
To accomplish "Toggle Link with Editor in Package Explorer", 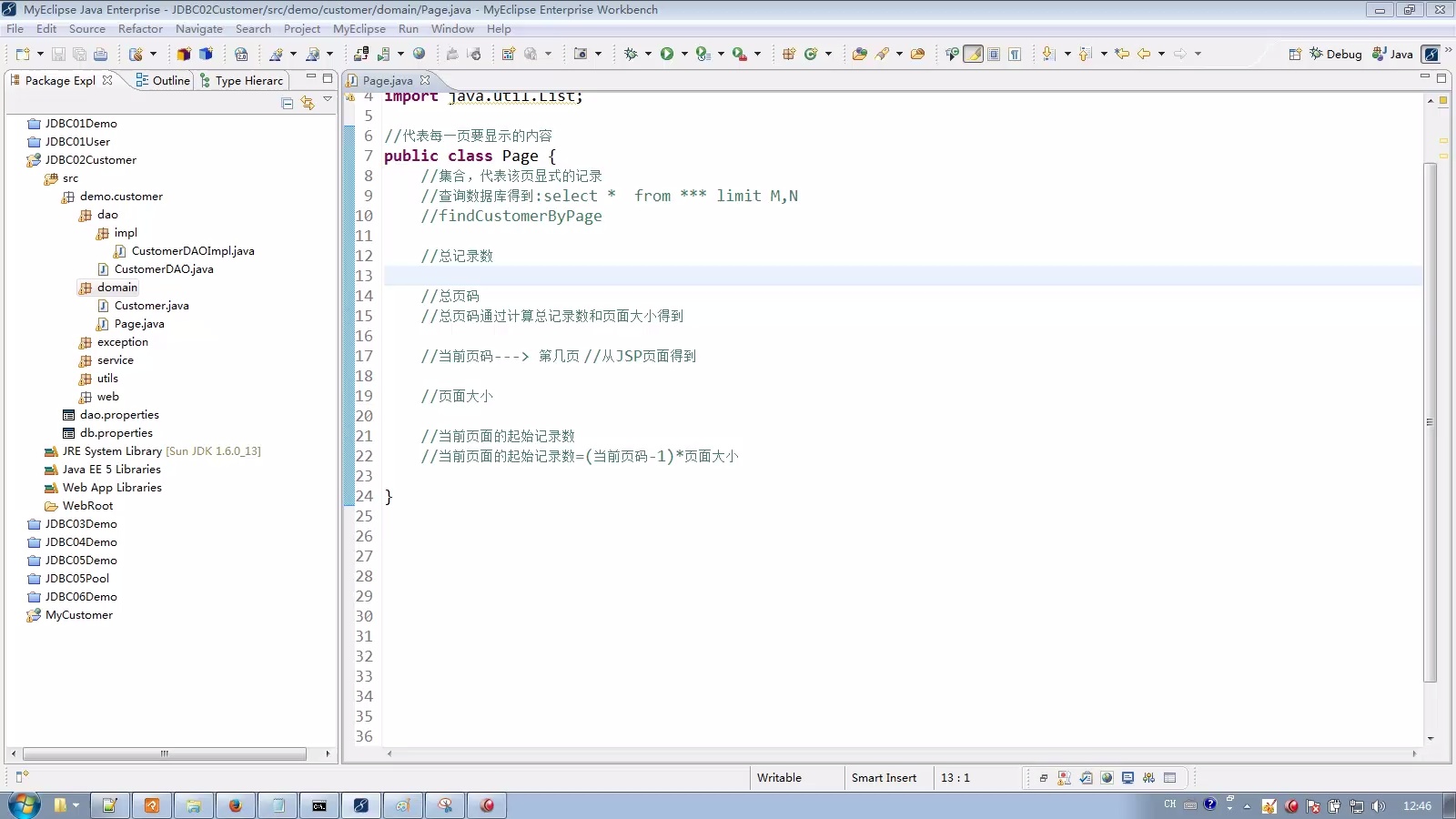I will click(307, 103).
